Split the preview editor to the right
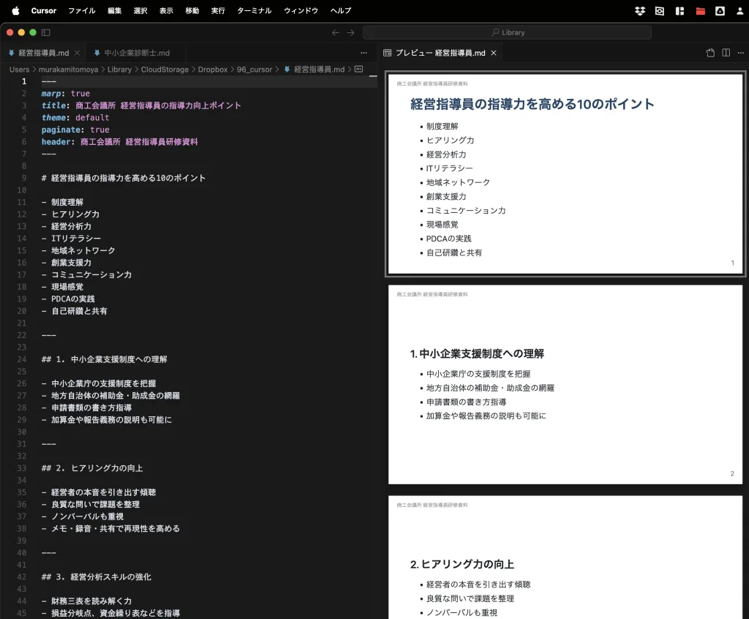The image size is (749, 619). [726, 53]
